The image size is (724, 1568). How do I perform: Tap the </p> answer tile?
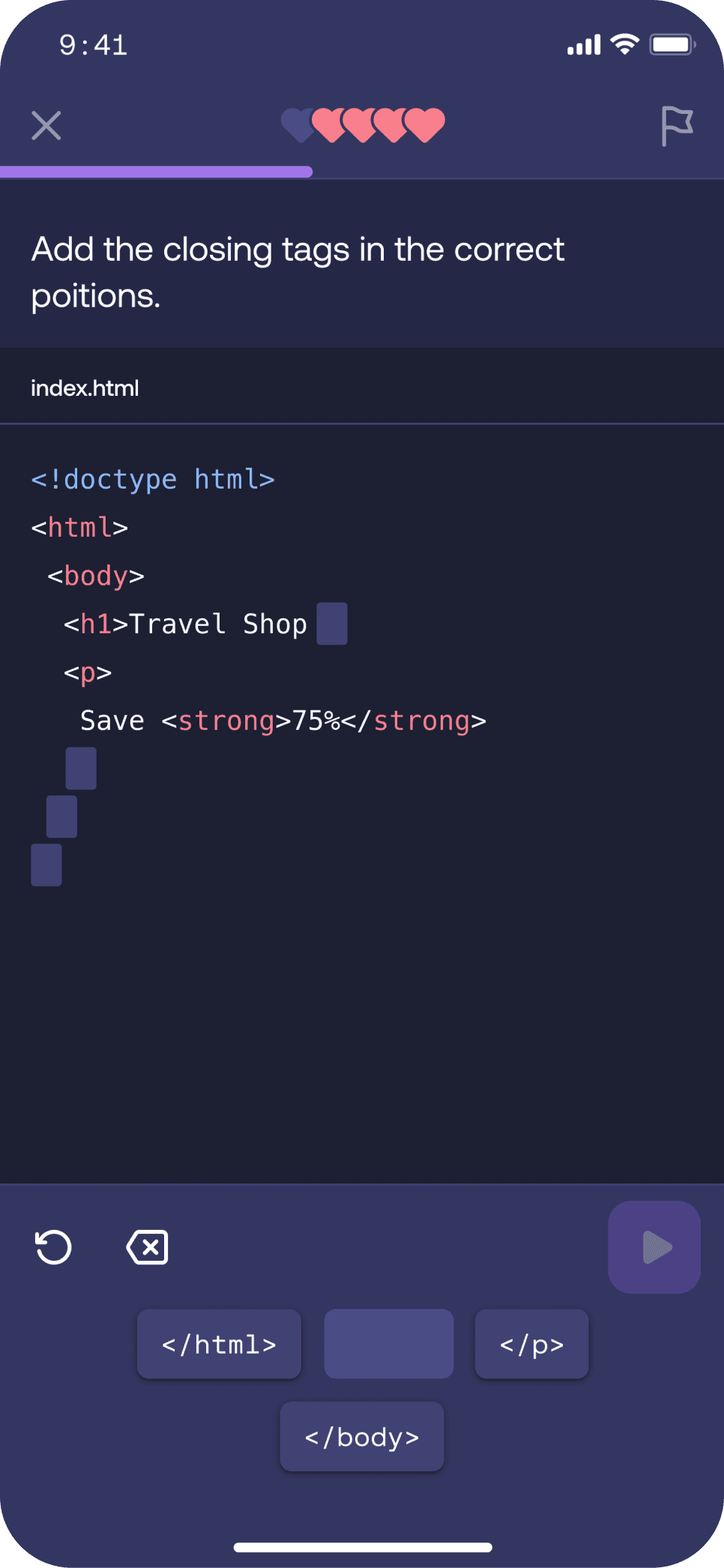pyautogui.click(x=531, y=1343)
